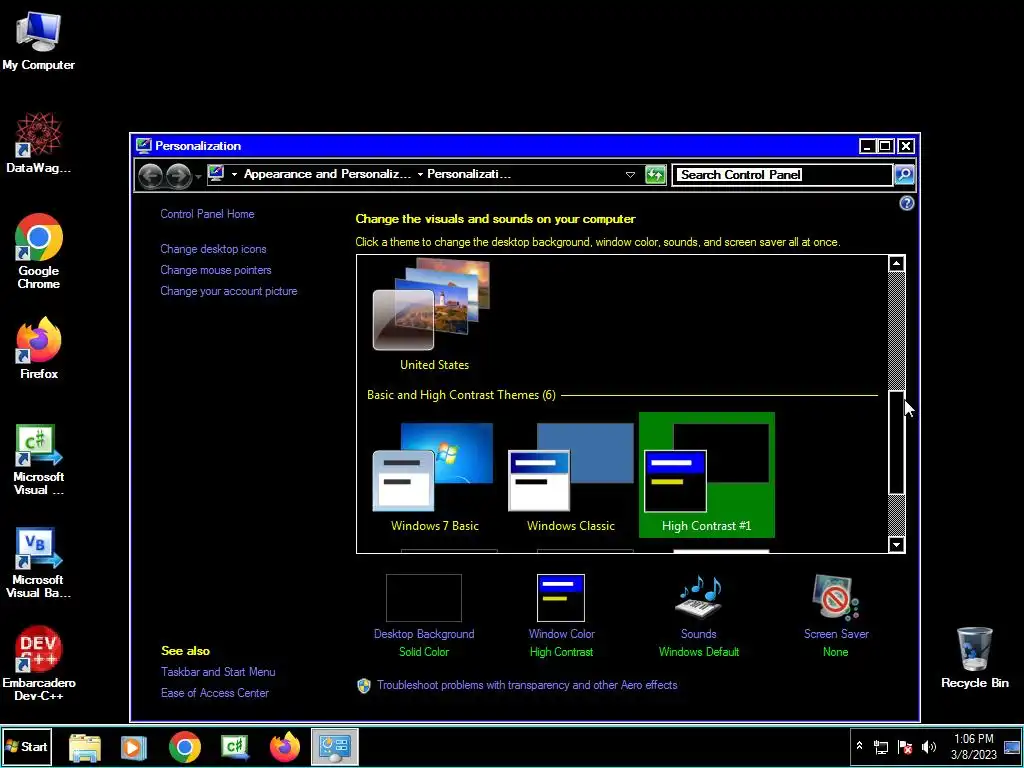The image size is (1024, 768).
Task: Click theme list scroll up arrow
Action: 897,263
